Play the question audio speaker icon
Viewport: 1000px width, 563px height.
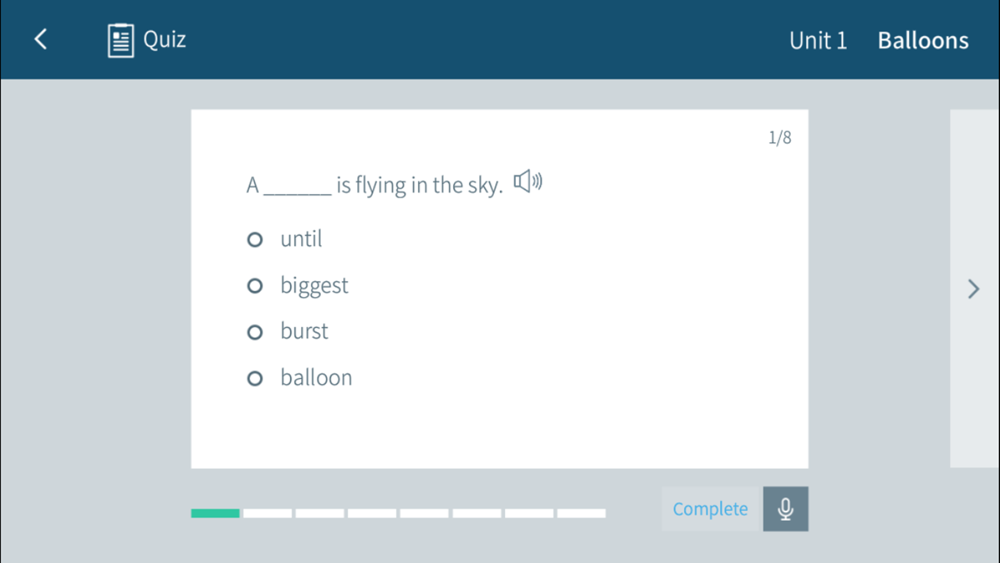tap(528, 182)
